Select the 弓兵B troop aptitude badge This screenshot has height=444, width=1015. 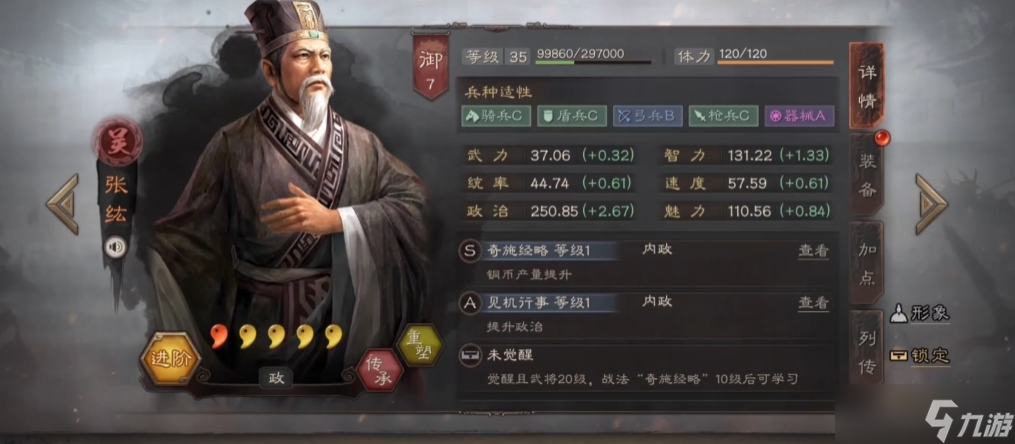pyautogui.click(x=647, y=116)
